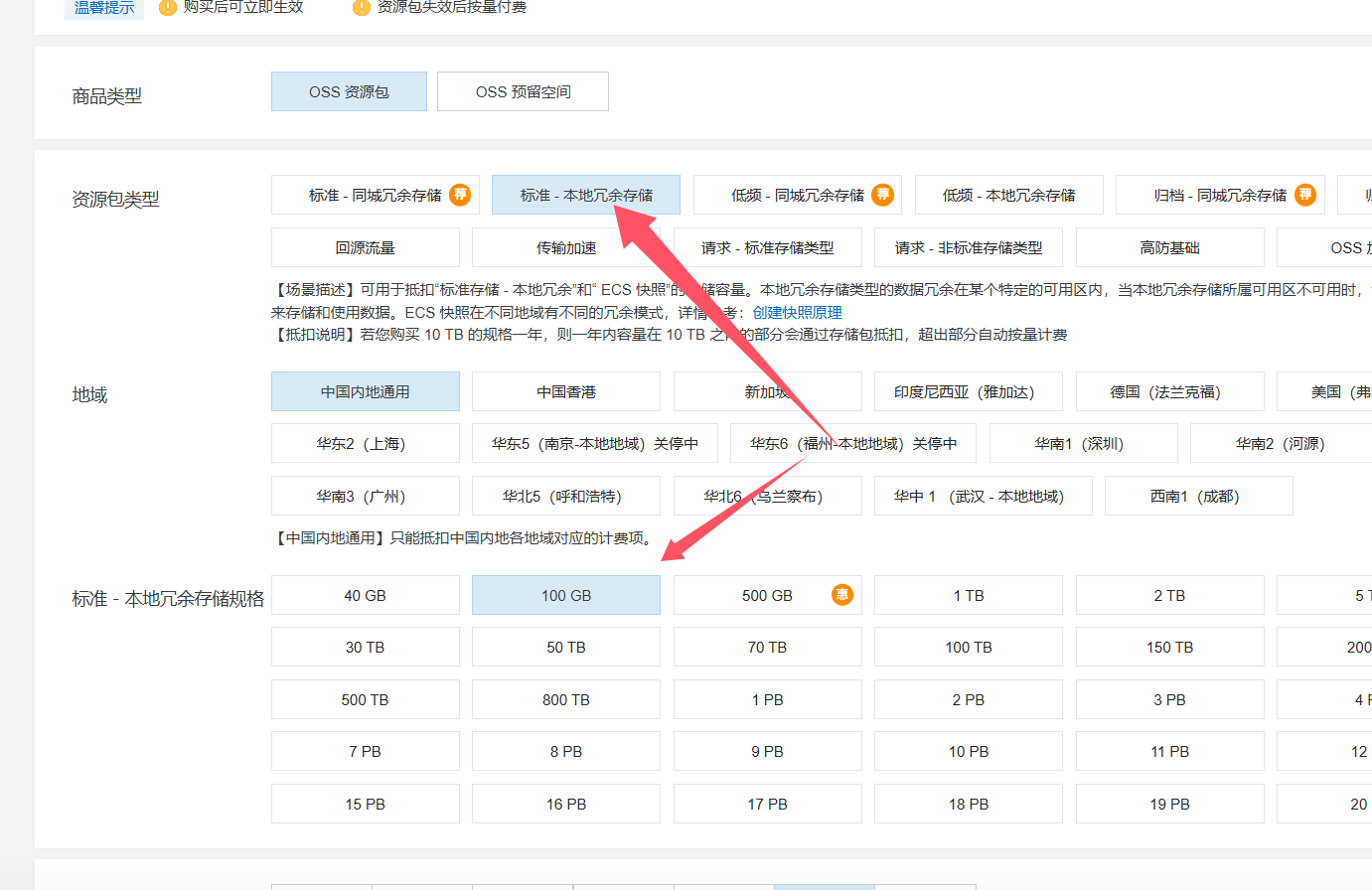Viewport: 1372px width, 890px height.
Task: Choose the 40 GB capacity
Action: [x=366, y=595]
